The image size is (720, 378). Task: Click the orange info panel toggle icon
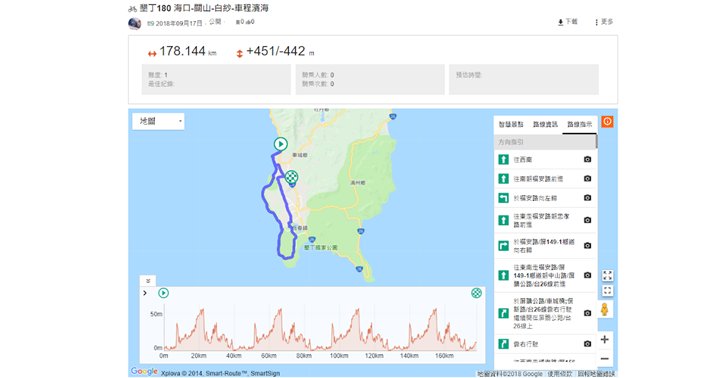coord(607,122)
